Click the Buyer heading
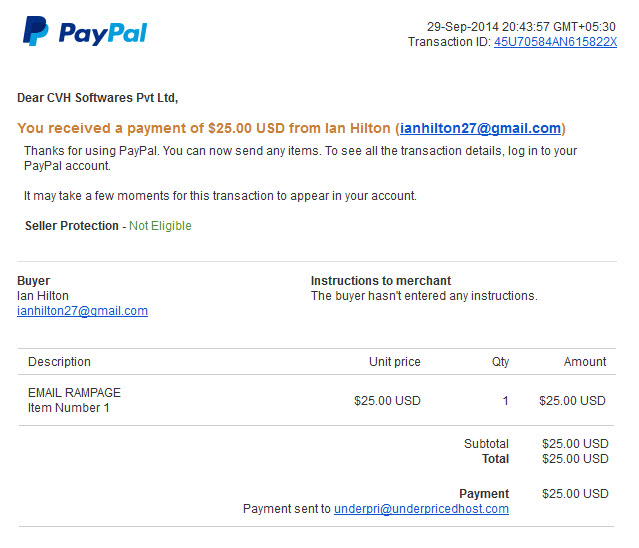639x548 pixels. pyautogui.click(x=33, y=281)
